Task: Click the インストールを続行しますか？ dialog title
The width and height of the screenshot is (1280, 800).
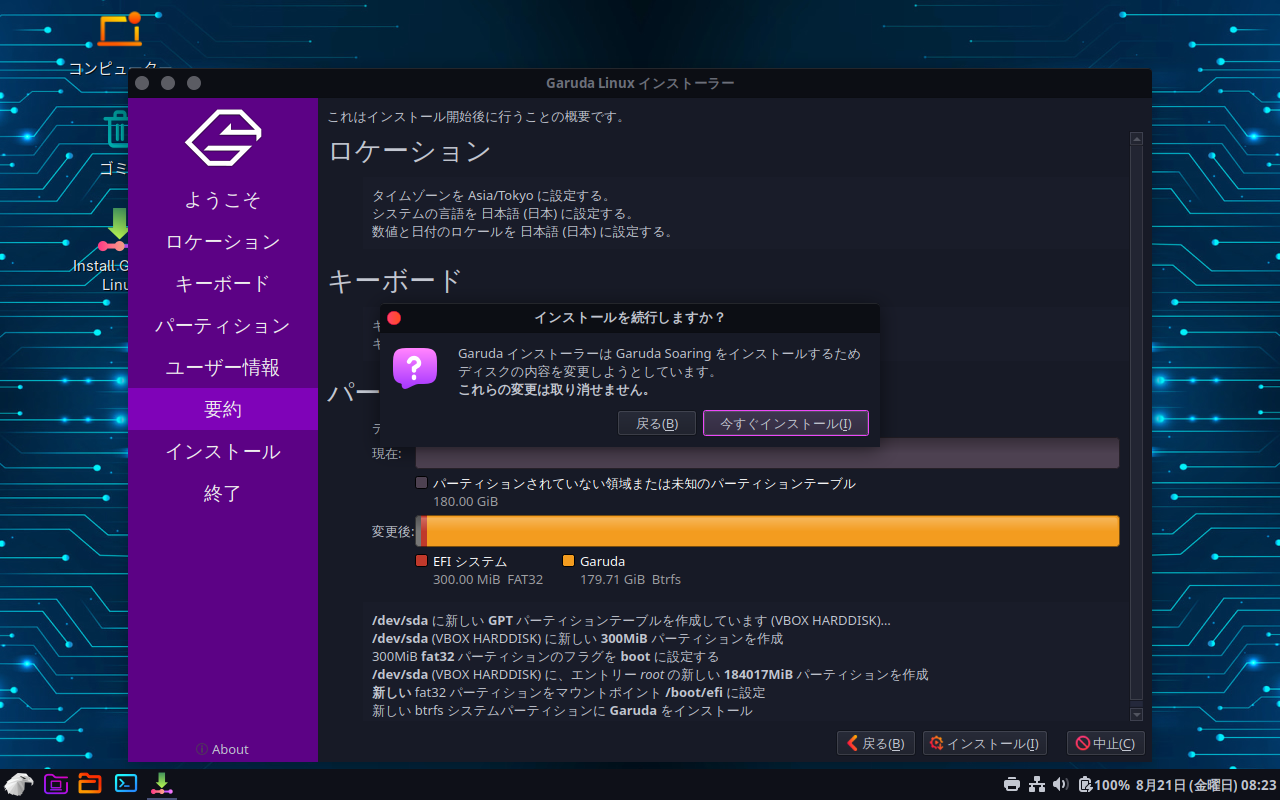Action: 630,318
